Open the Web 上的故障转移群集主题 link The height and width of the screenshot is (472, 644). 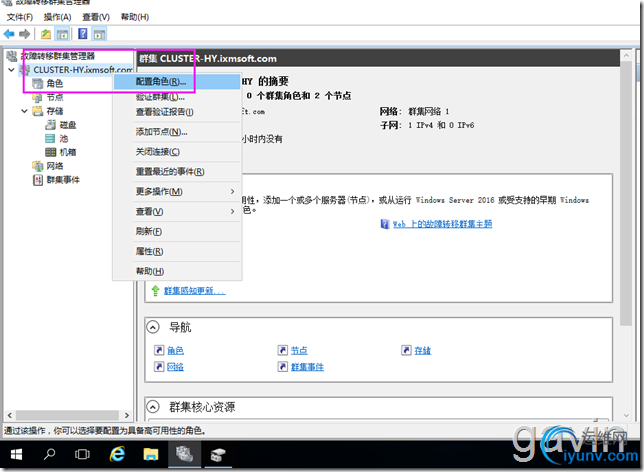[x=442, y=224]
